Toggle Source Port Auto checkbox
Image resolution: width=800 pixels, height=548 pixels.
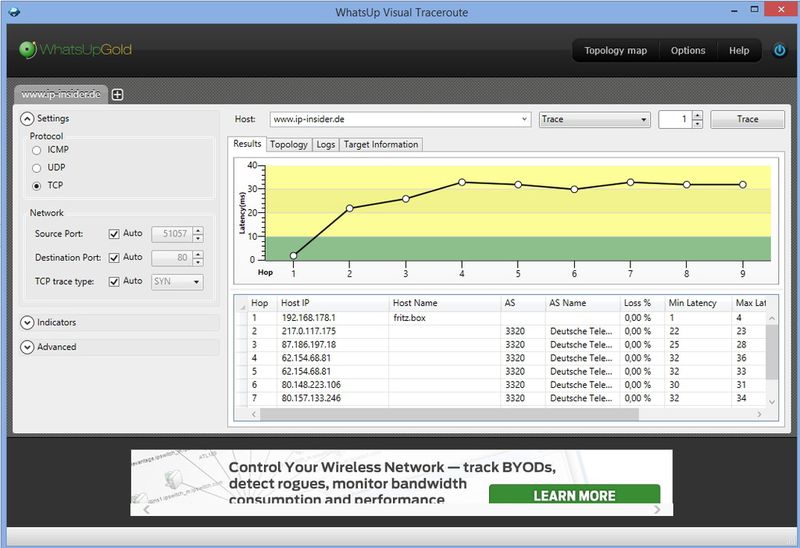114,234
